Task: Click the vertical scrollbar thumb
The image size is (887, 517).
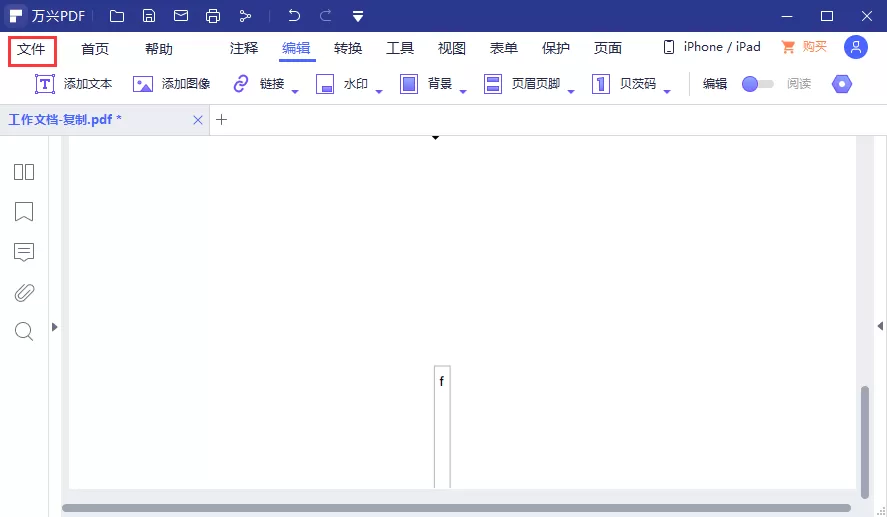Action: click(864, 442)
